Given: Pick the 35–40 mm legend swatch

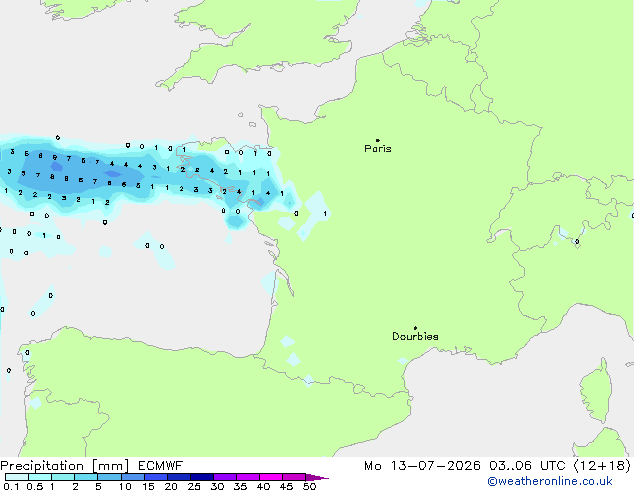Looking at the screenshot, I should pyautogui.click(x=248, y=477).
